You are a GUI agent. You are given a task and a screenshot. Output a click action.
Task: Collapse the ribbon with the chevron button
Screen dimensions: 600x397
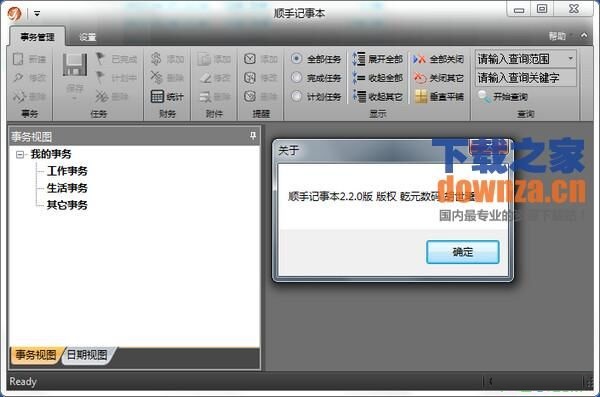point(584,36)
